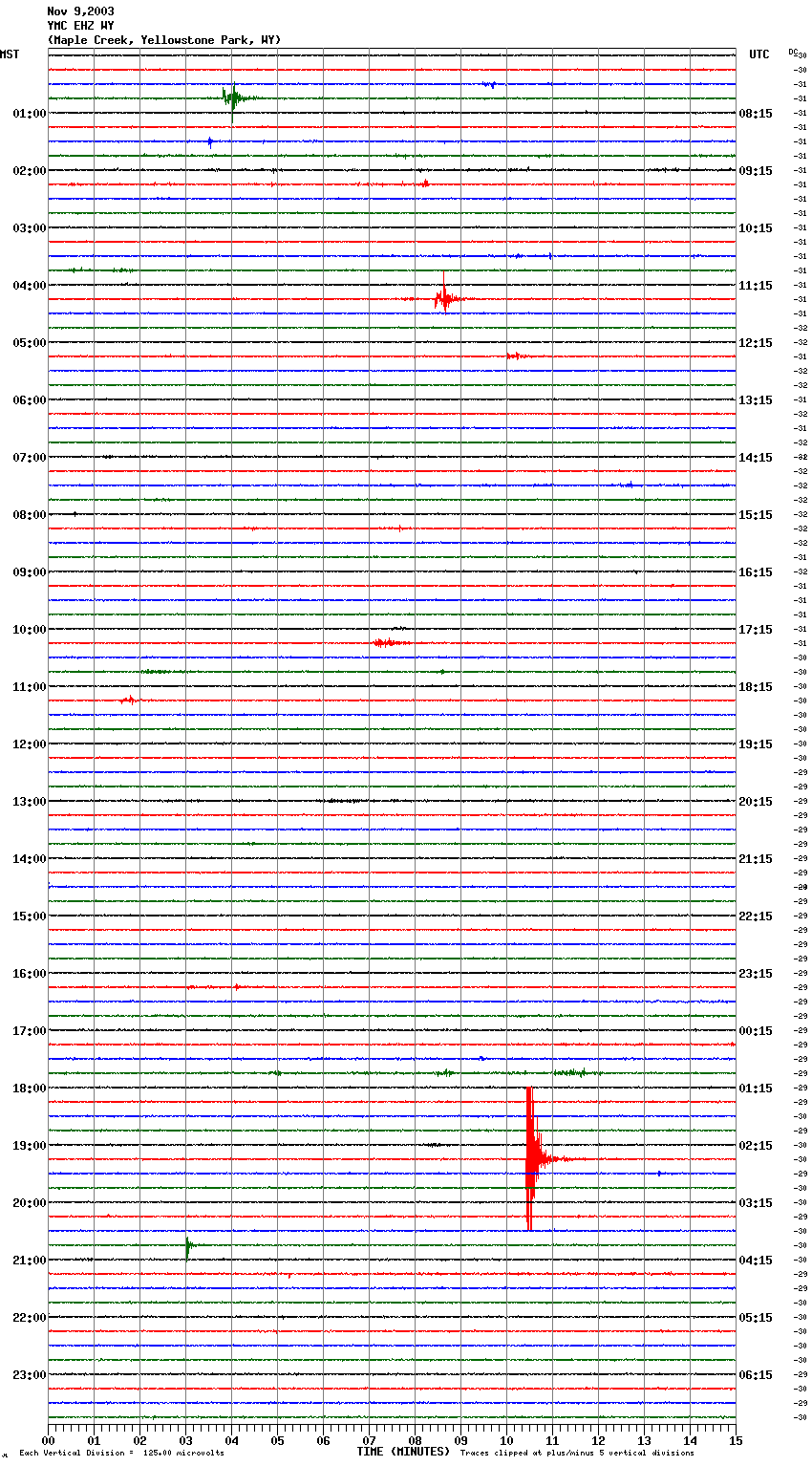Click the green spike on the 20:45 MST trace
This screenshot has width=812, height=1466.
(x=187, y=1245)
